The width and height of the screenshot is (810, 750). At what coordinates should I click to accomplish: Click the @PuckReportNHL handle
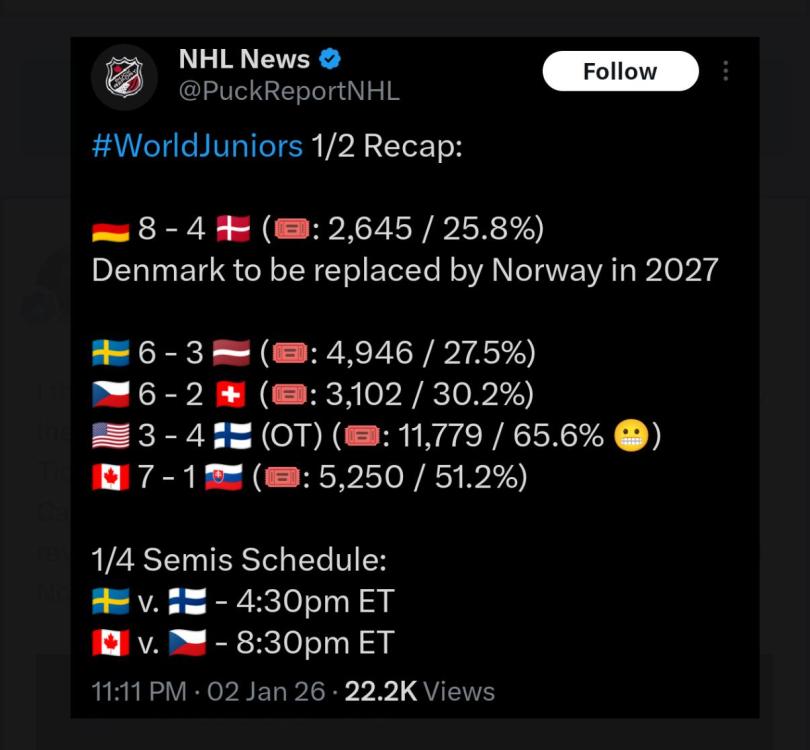point(289,91)
